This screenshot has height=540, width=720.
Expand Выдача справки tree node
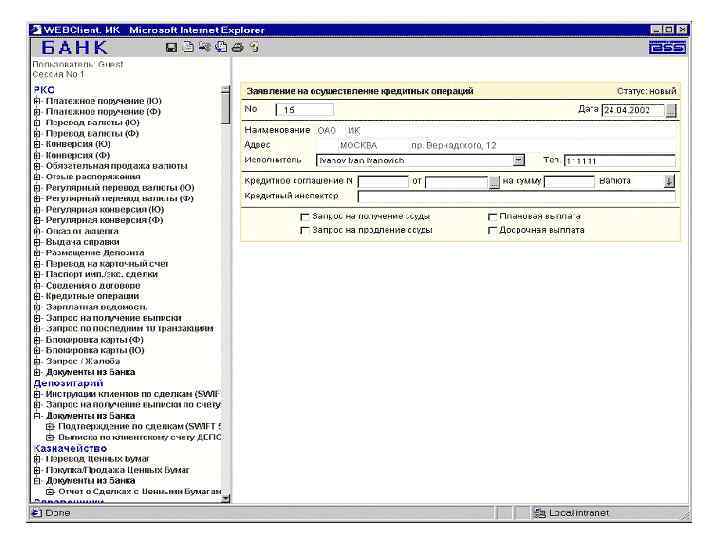(37, 242)
